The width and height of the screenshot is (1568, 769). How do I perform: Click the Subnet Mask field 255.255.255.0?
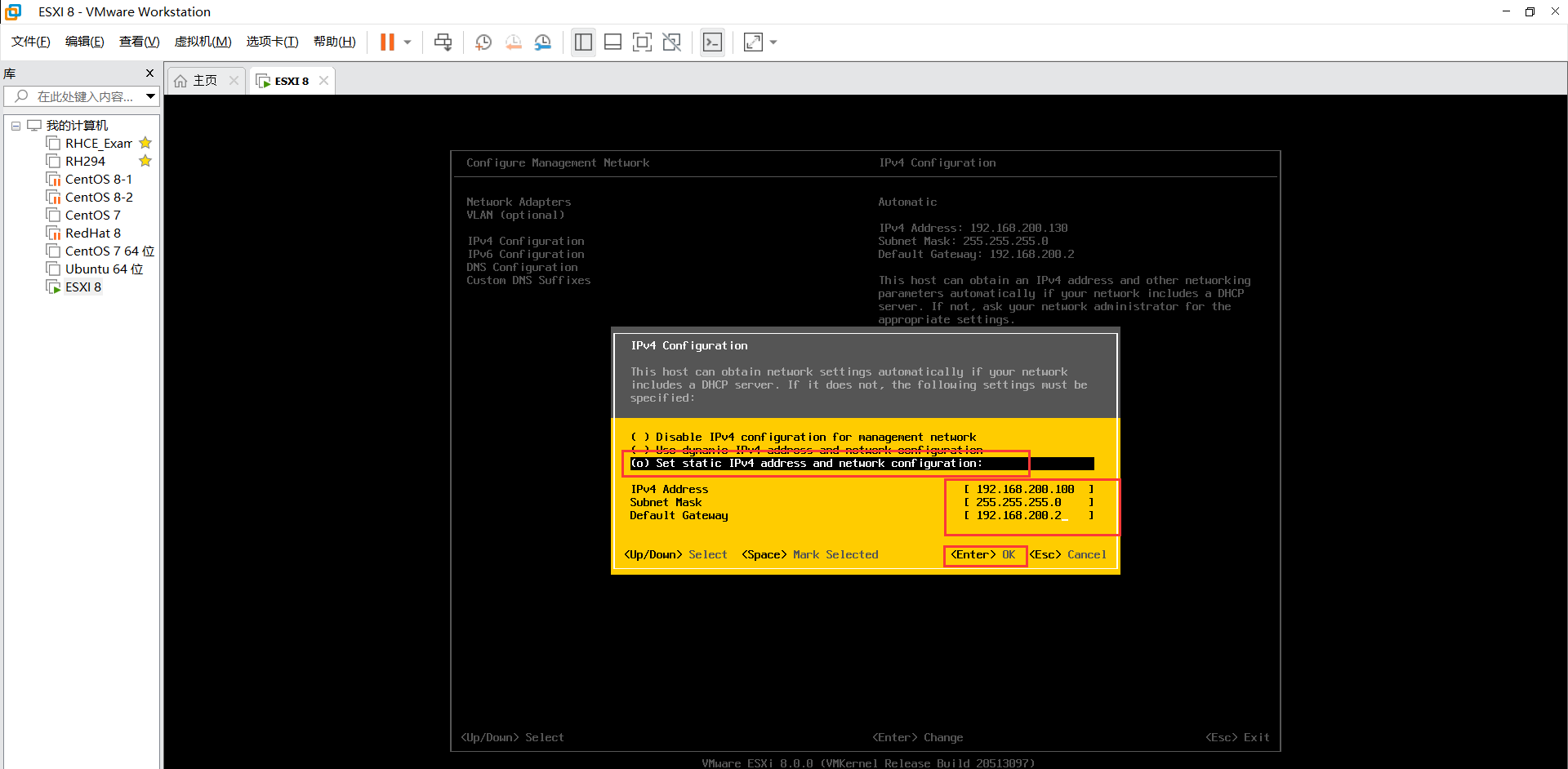click(1029, 503)
